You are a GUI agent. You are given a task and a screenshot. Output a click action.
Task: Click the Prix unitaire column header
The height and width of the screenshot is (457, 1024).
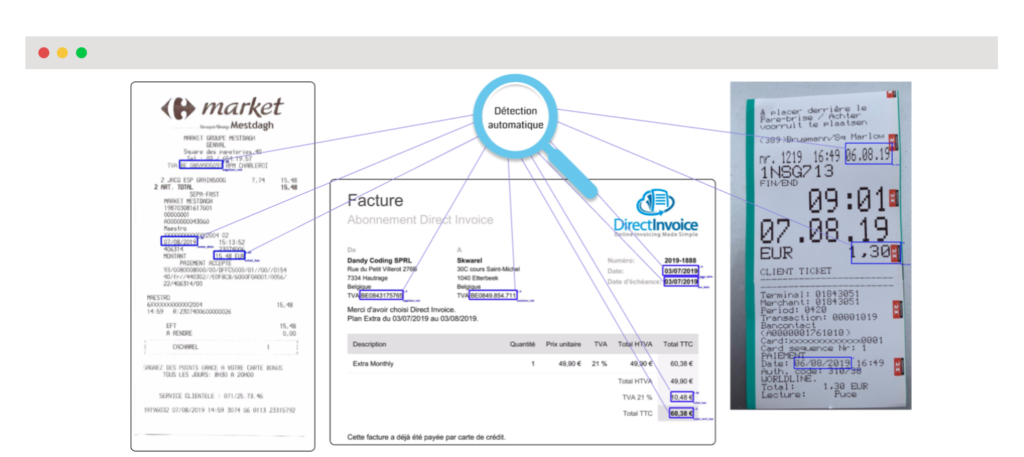(x=564, y=344)
